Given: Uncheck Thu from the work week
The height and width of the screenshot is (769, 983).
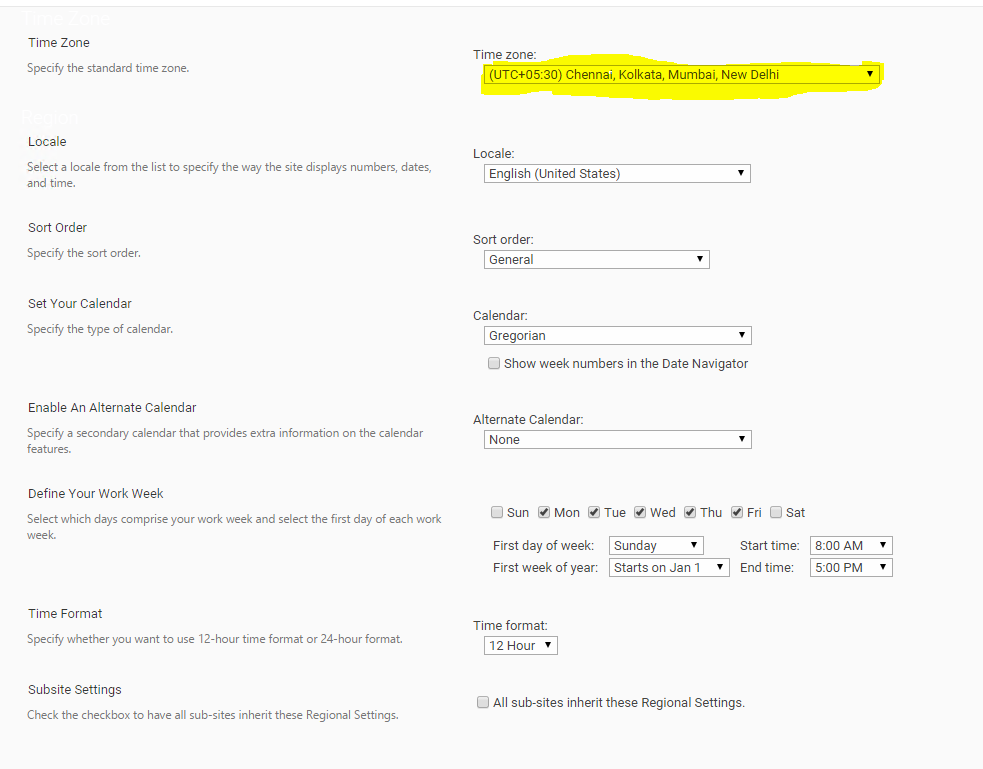Looking at the screenshot, I should coord(689,512).
